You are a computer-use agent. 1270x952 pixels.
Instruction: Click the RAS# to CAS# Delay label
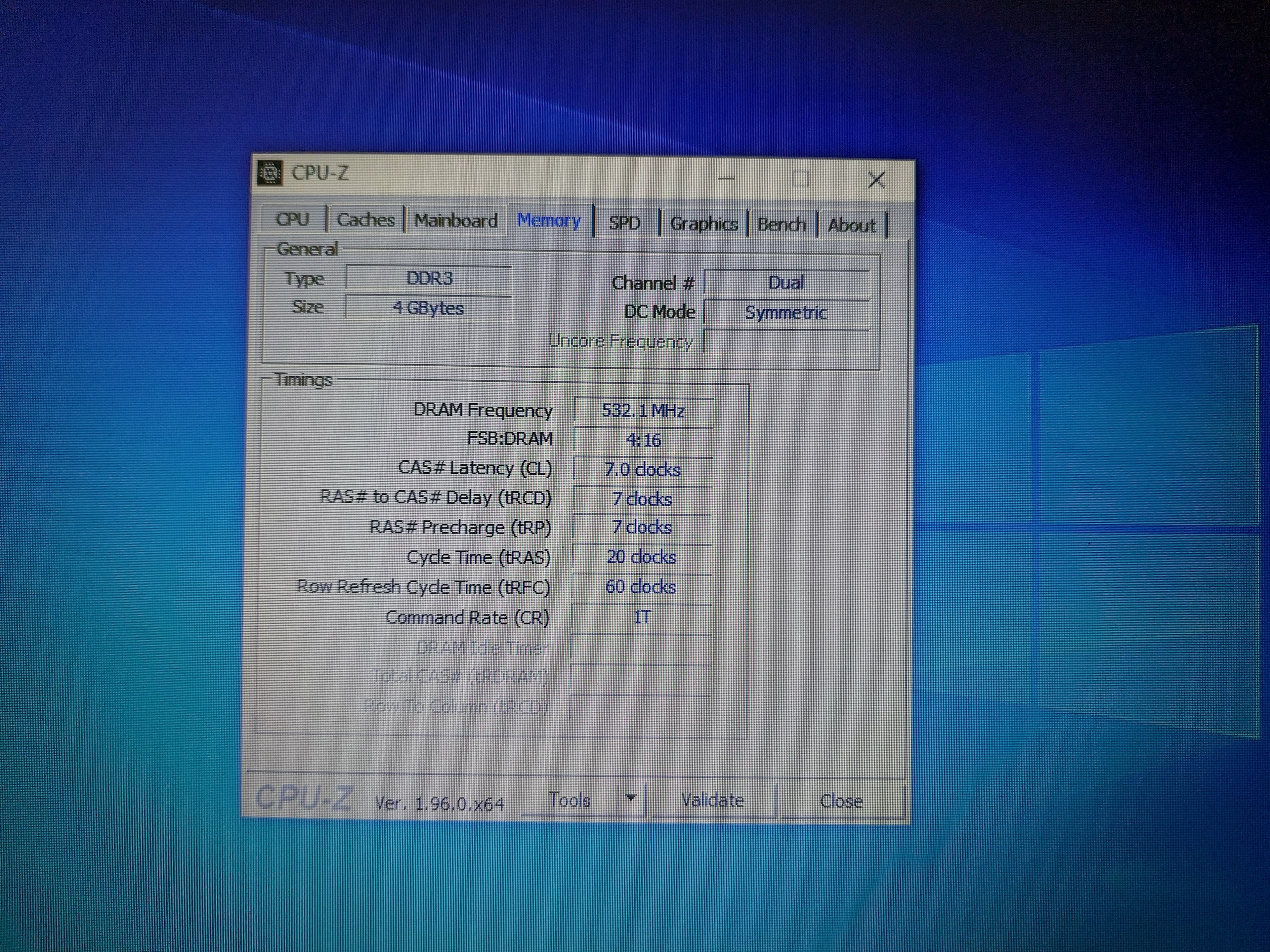435,497
